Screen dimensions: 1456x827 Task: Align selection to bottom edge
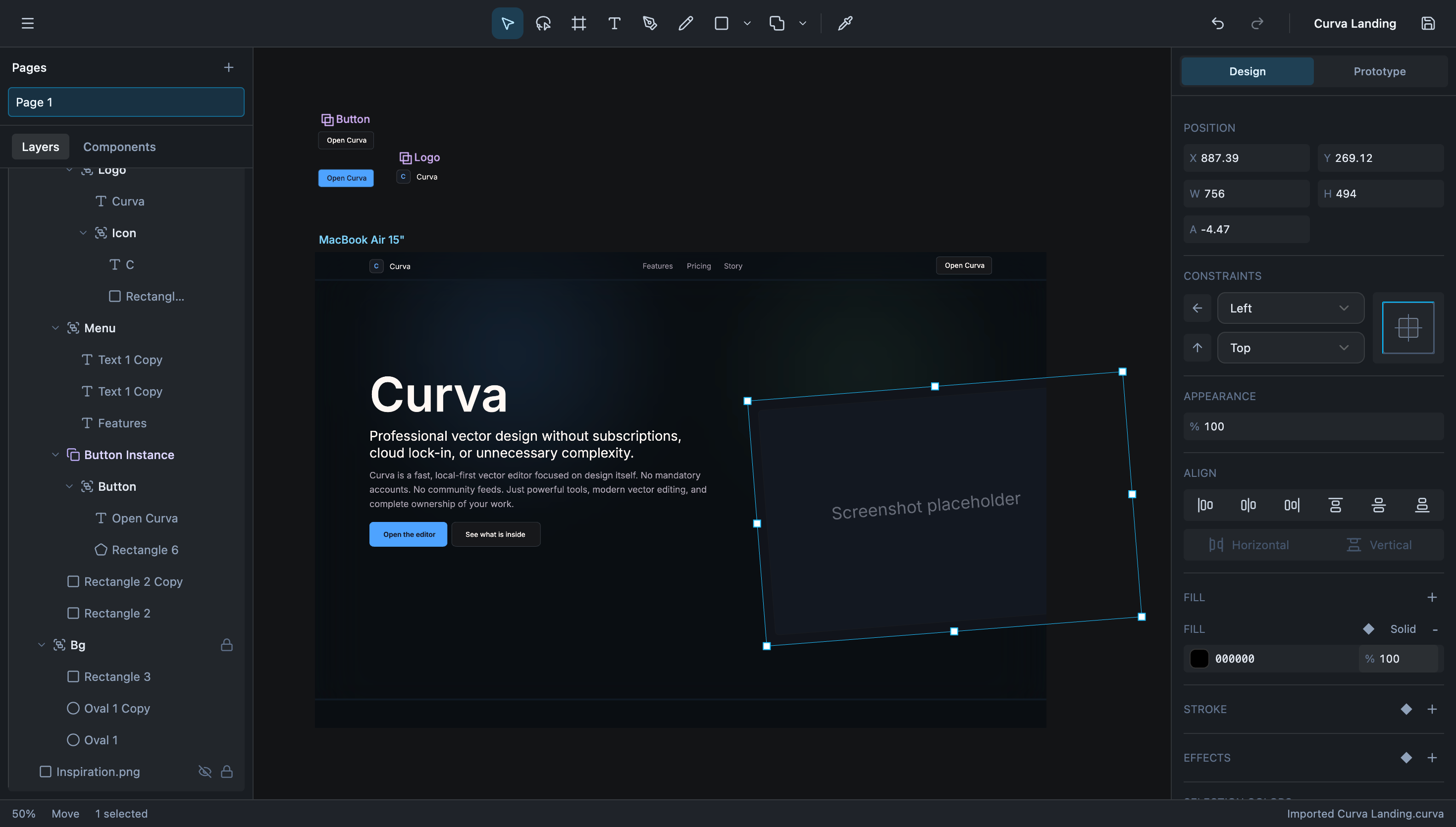(1422, 505)
